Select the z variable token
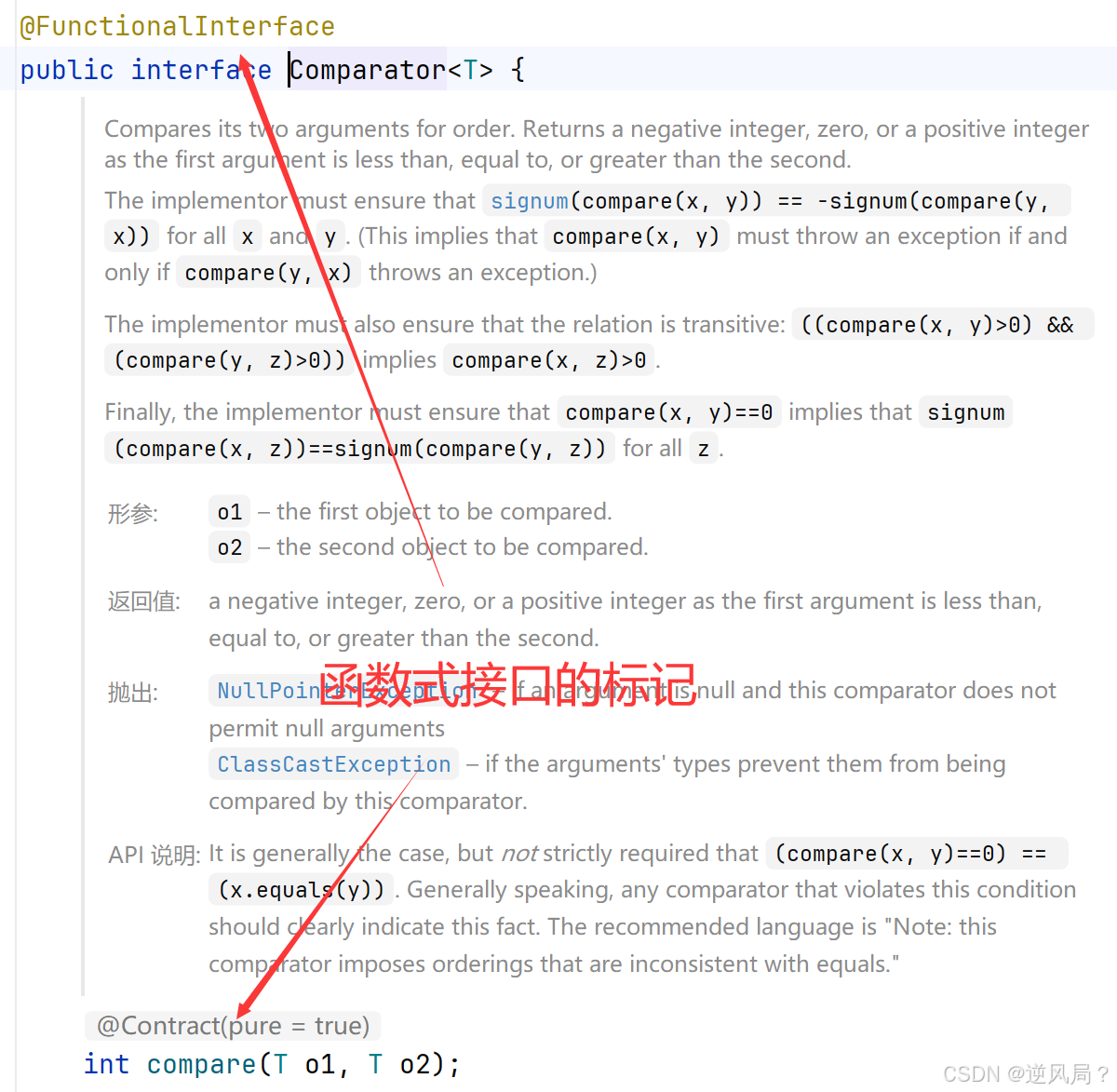This screenshot has width=1117, height=1092. tap(704, 448)
